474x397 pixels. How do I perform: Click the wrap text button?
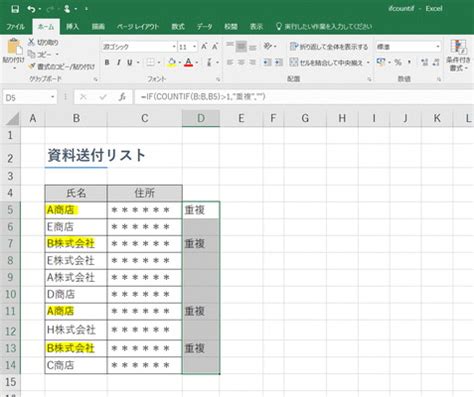329,47
